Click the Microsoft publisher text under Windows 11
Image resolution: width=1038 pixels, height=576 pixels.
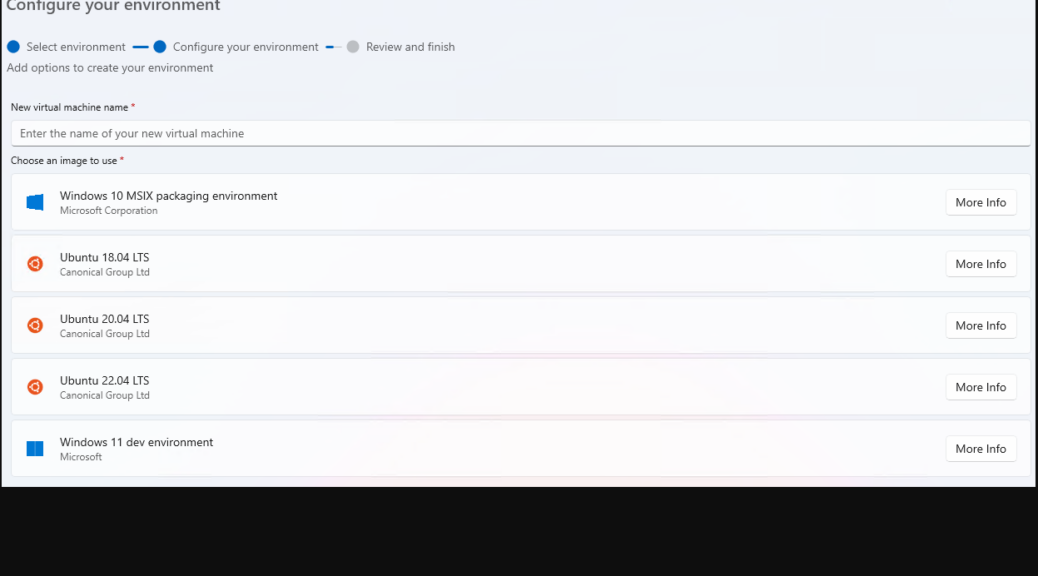pyautogui.click(x=81, y=457)
